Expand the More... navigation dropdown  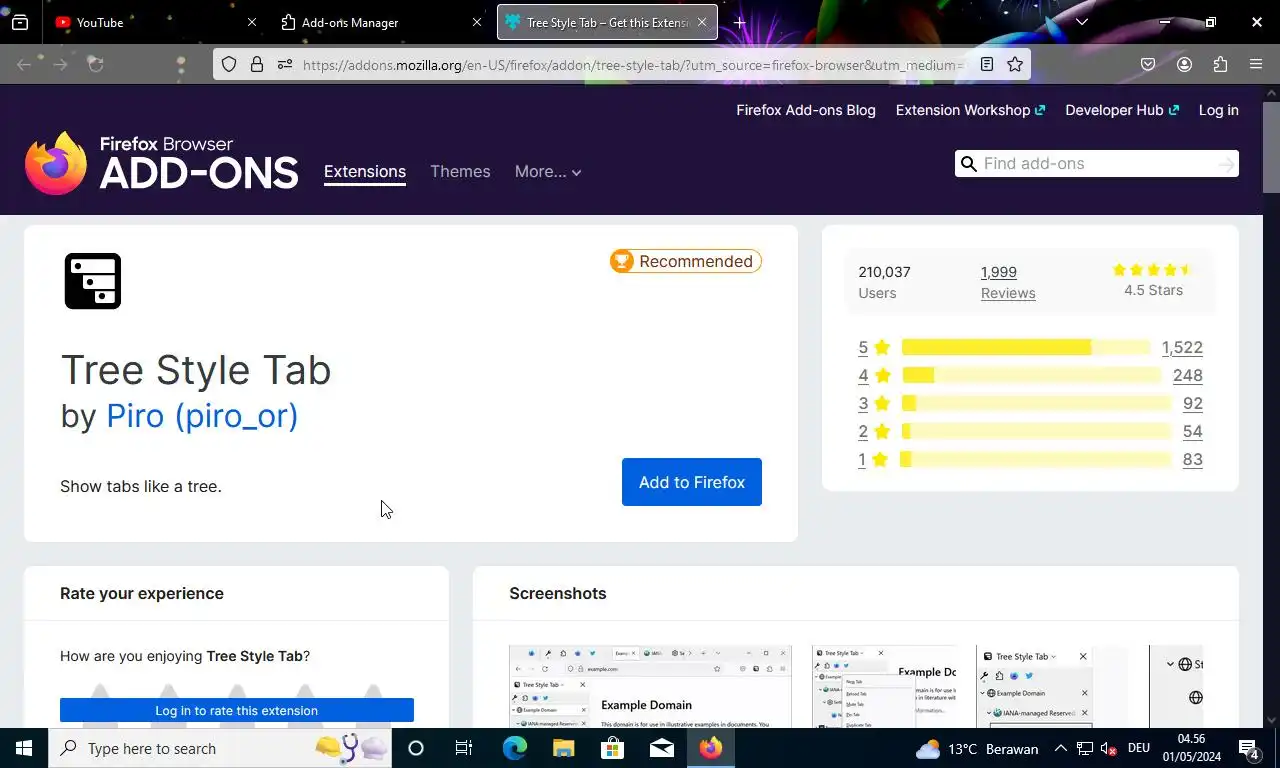(x=548, y=171)
